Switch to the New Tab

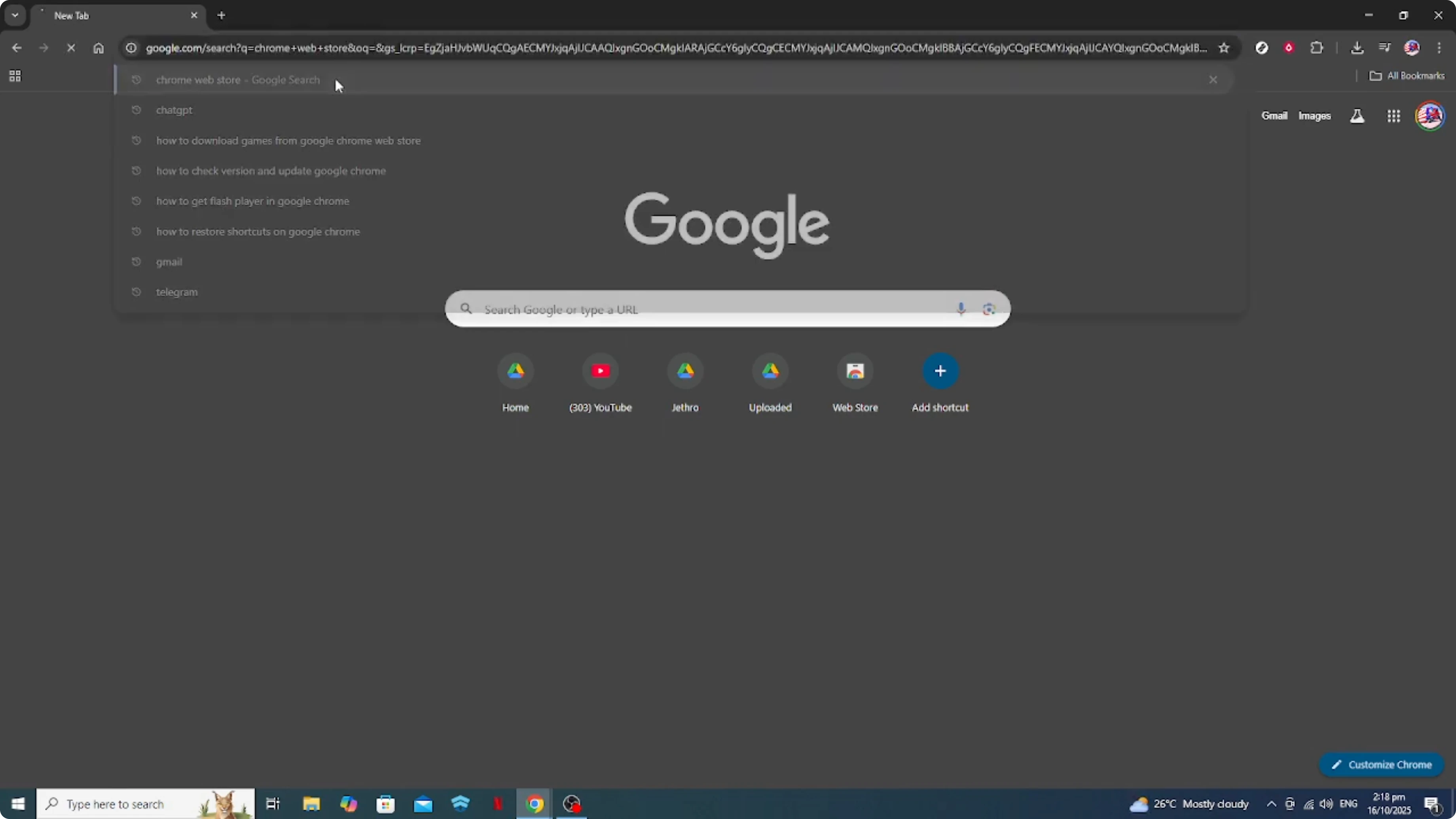pyautogui.click(x=102, y=15)
